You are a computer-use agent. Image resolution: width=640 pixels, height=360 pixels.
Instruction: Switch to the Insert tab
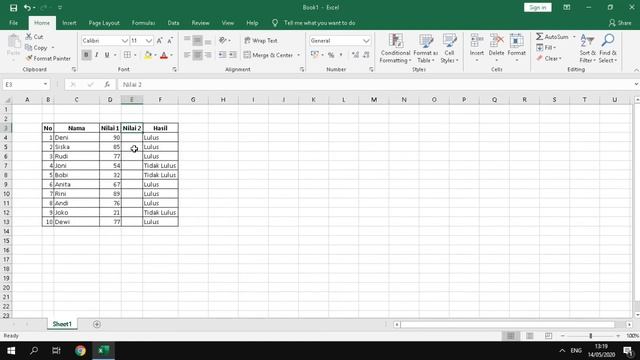click(x=69, y=23)
